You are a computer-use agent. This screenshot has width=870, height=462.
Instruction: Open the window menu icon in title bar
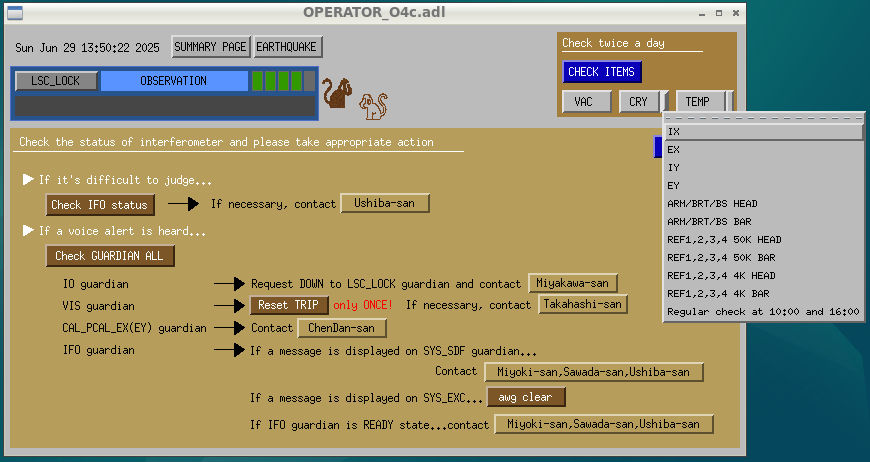[15, 12]
